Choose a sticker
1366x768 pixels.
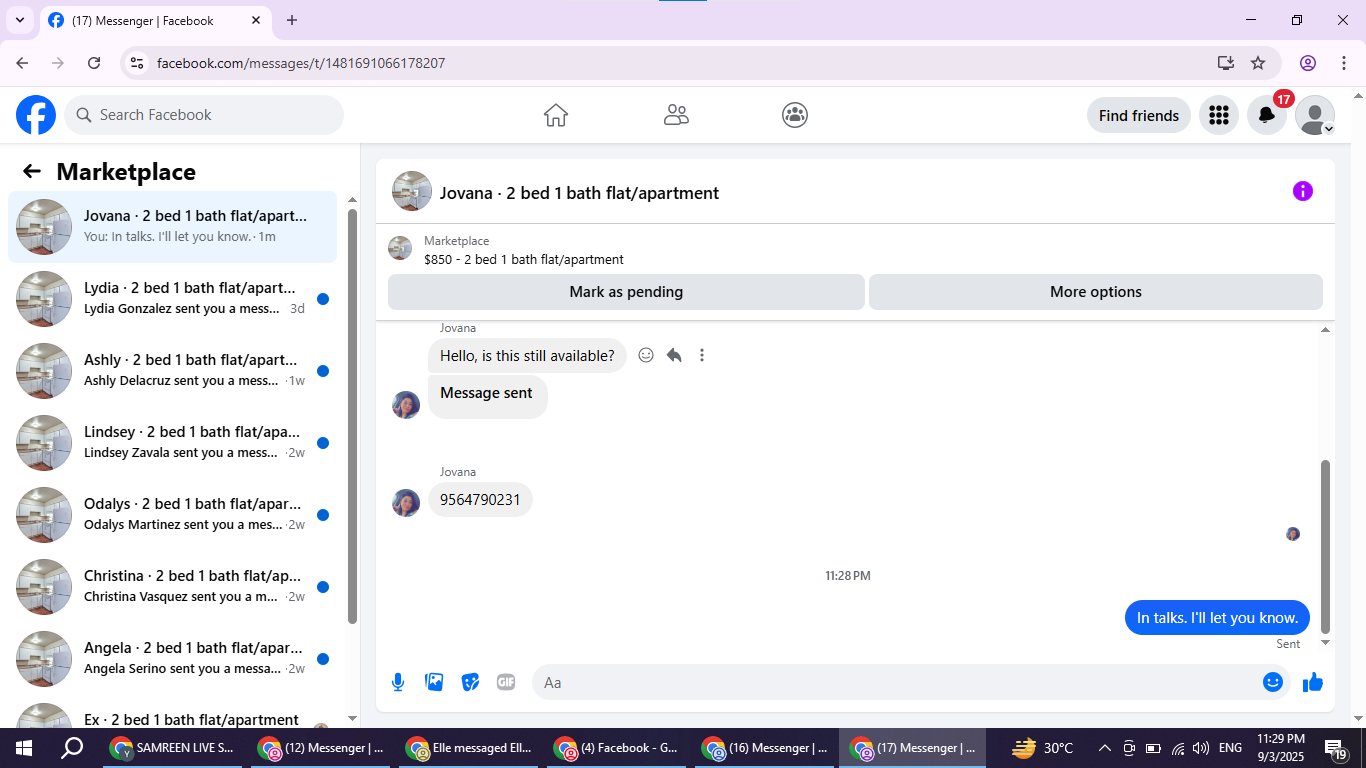470,682
